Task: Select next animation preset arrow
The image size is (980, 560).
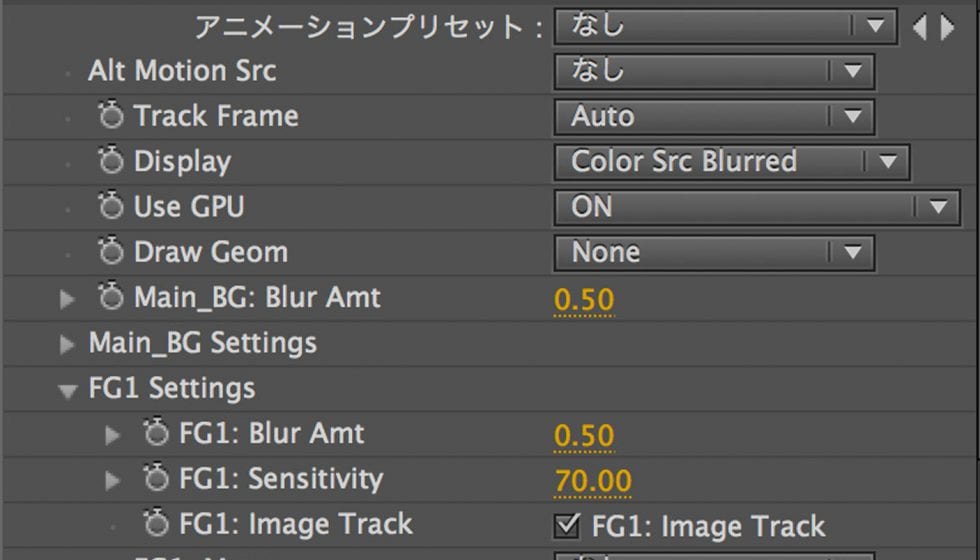Action: coord(948,28)
